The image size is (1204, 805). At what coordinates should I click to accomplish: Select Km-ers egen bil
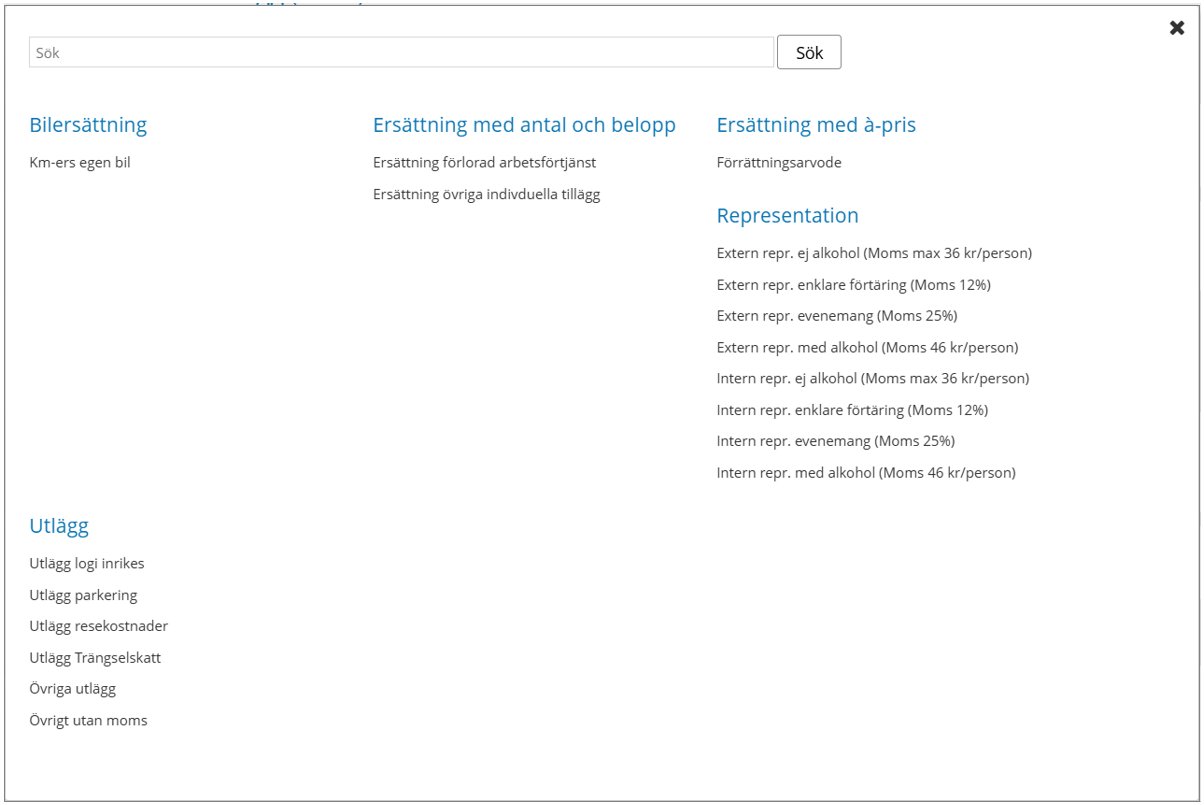(x=80, y=163)
